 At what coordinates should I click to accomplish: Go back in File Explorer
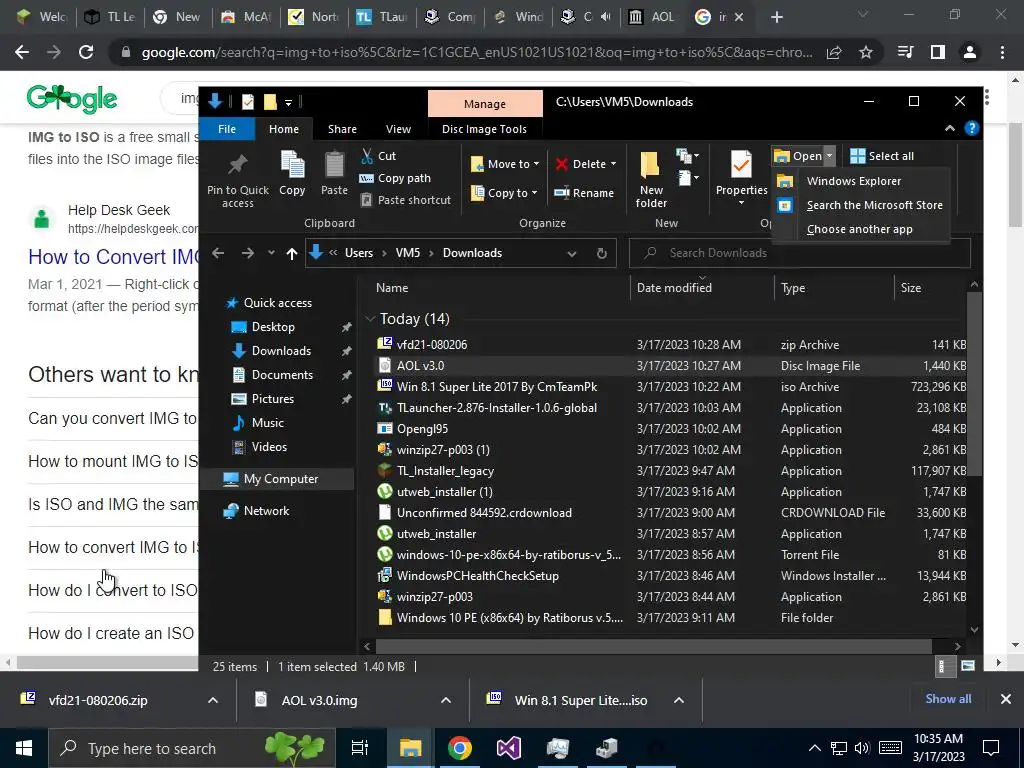(x=218, y=253)
